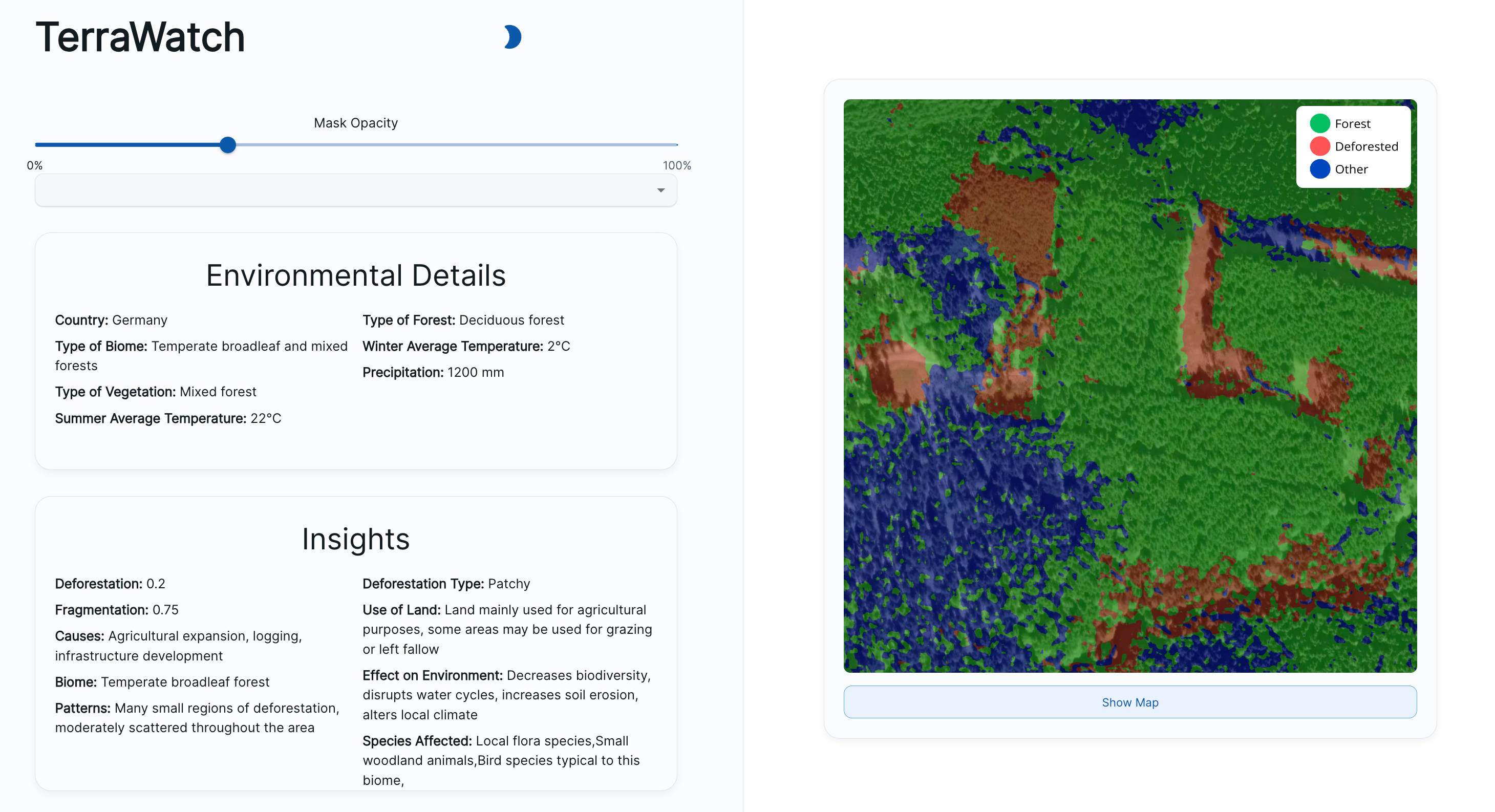Click the green Forest legend dot
Viewport: 1495px width, 812px height.
1319,123
